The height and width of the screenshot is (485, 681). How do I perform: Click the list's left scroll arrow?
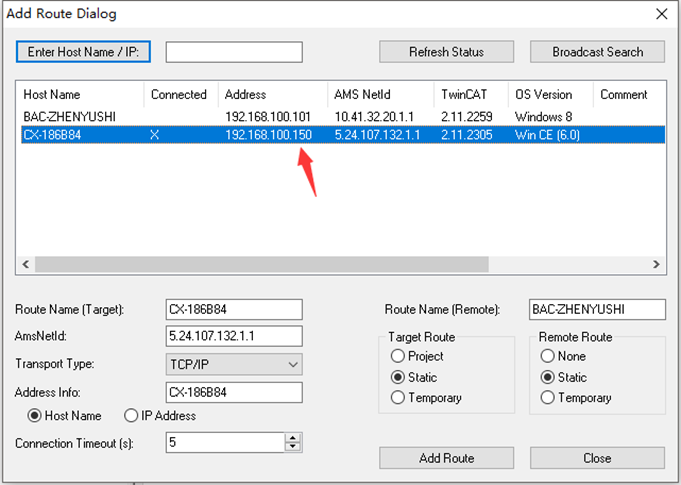[26, 264]
